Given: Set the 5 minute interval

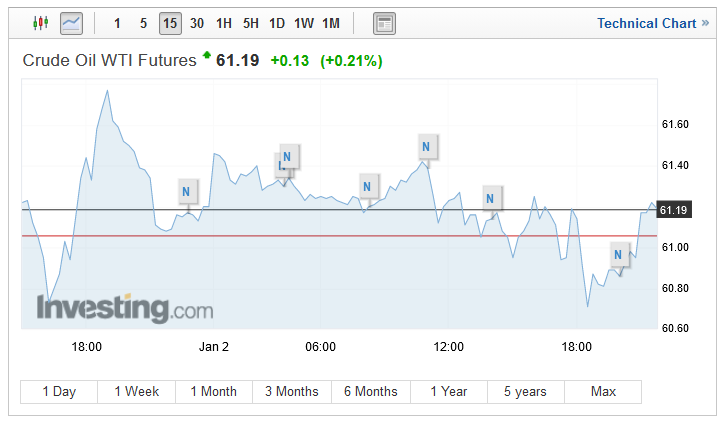Looking at the screenshot, I should tap(143, 23).
